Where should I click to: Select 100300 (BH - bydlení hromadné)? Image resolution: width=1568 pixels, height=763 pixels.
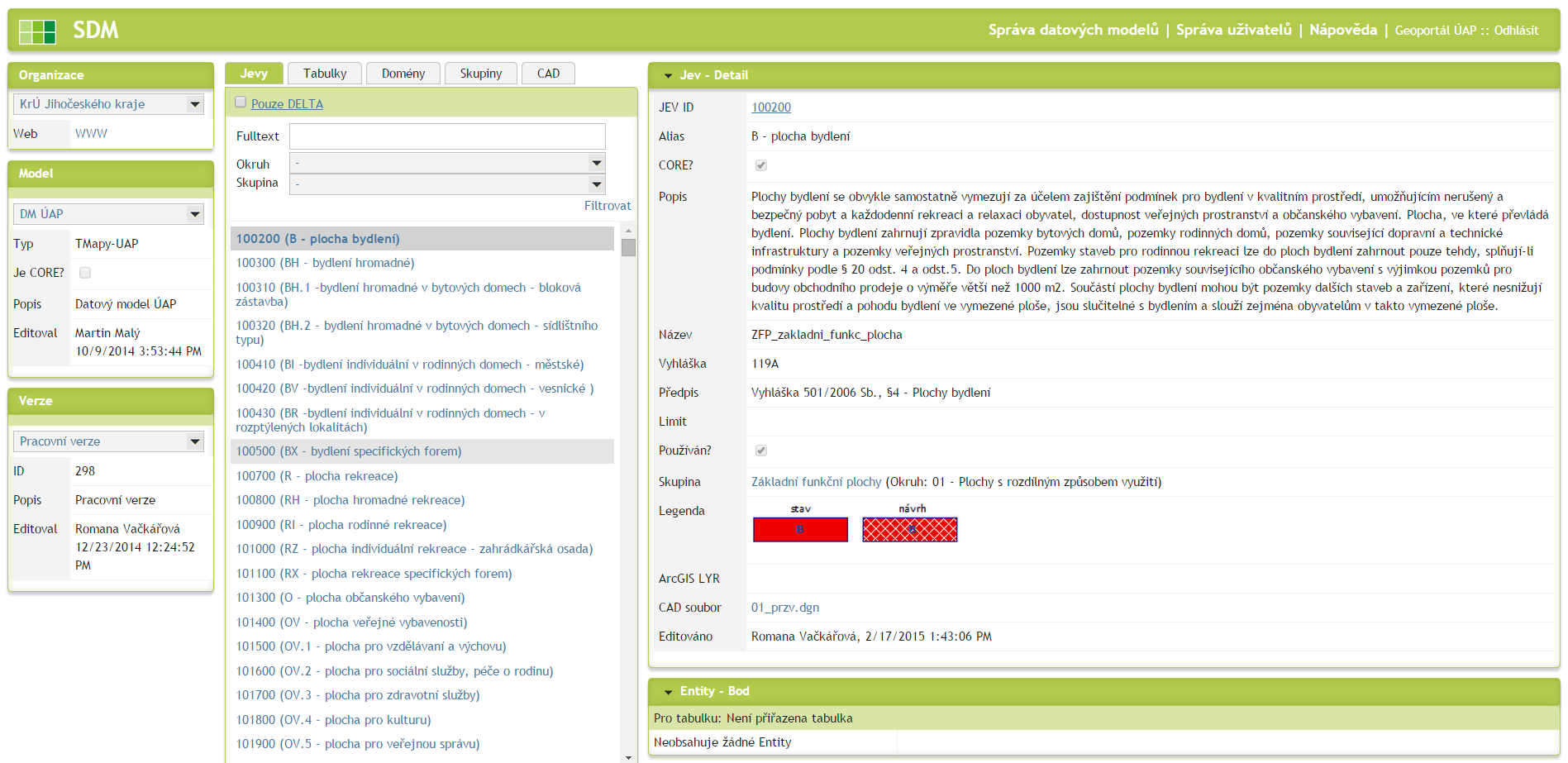(x=422, y=263)
